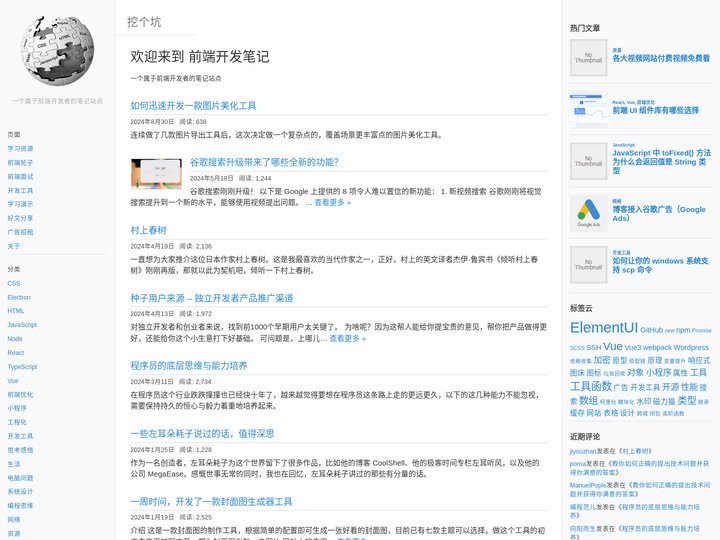Viewport: 720px width, 540px height.
Task: Select the 加密 tag
Action: click(x=602, y=360)
